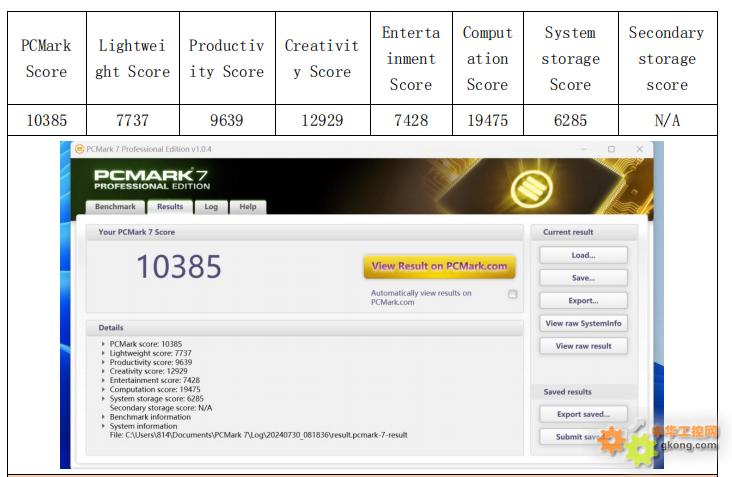Switch to the Benchmark tab
Screen dimensions: 732x477
115,207
